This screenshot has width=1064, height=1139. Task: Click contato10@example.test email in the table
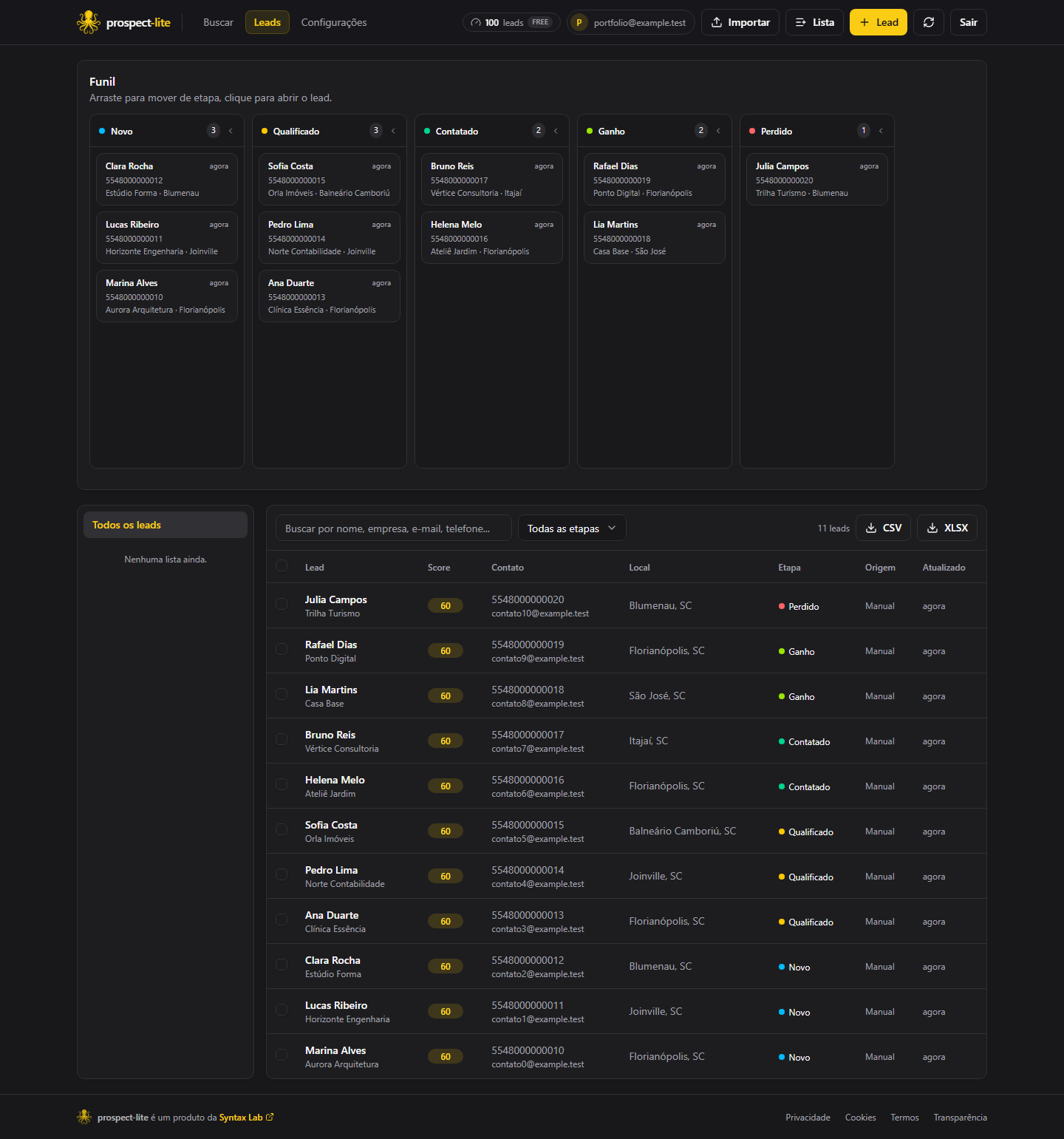(540, 613)
